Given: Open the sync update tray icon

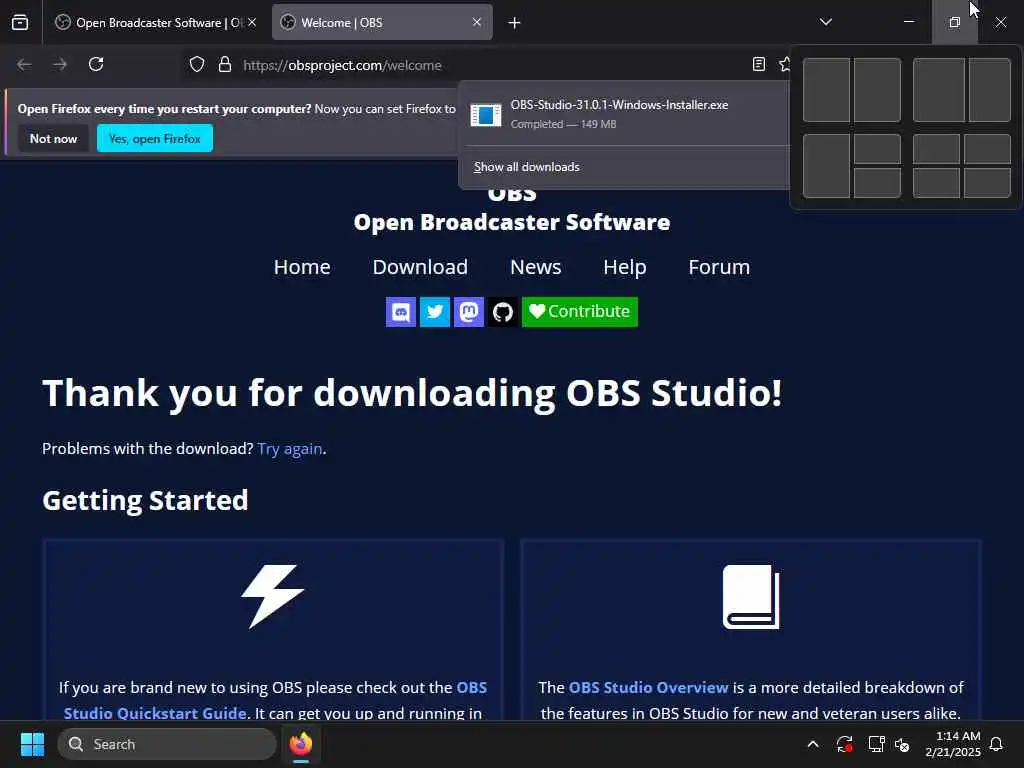Looking at the screenshot, I should 844,744.
